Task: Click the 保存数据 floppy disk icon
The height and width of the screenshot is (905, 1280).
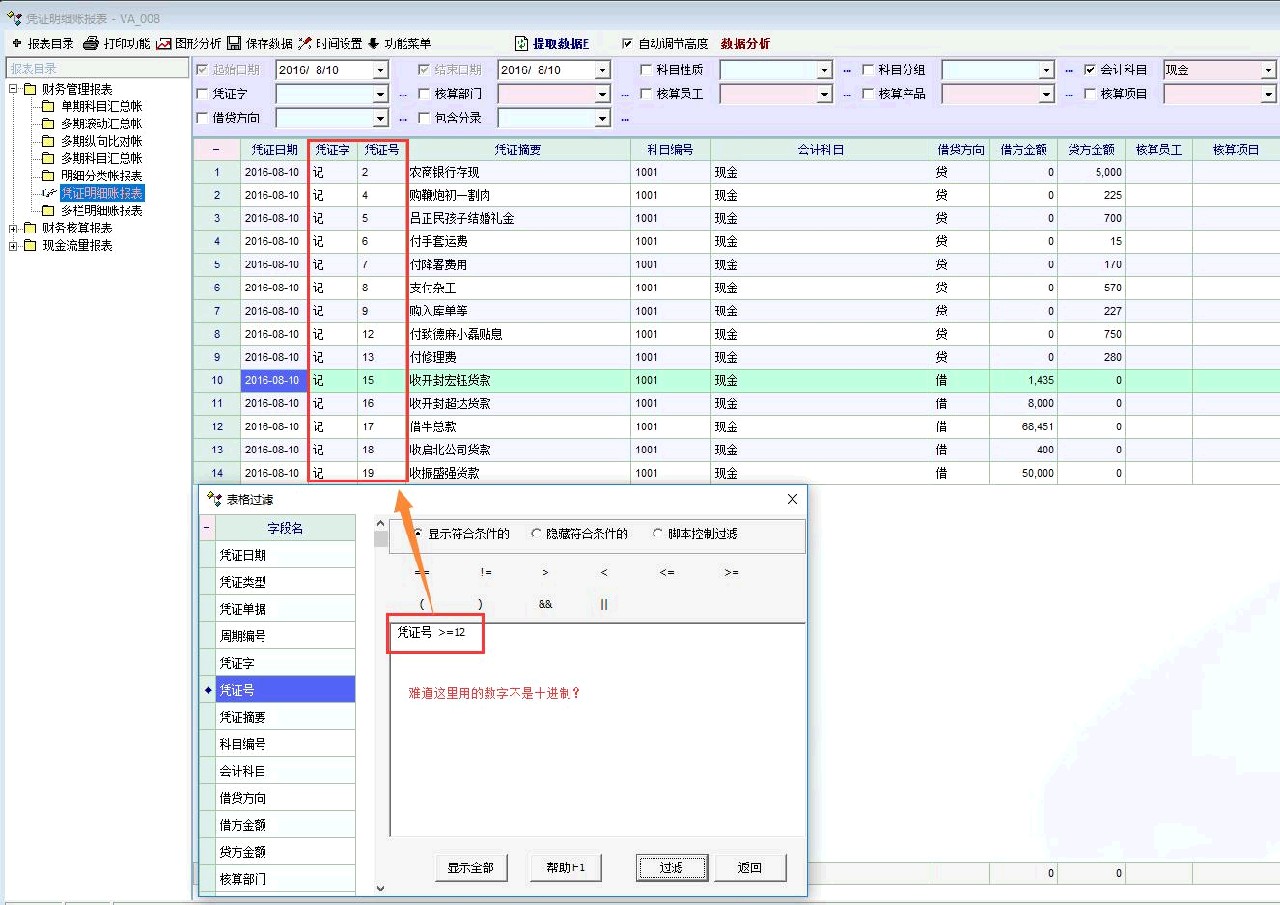Action: (234, 44)
